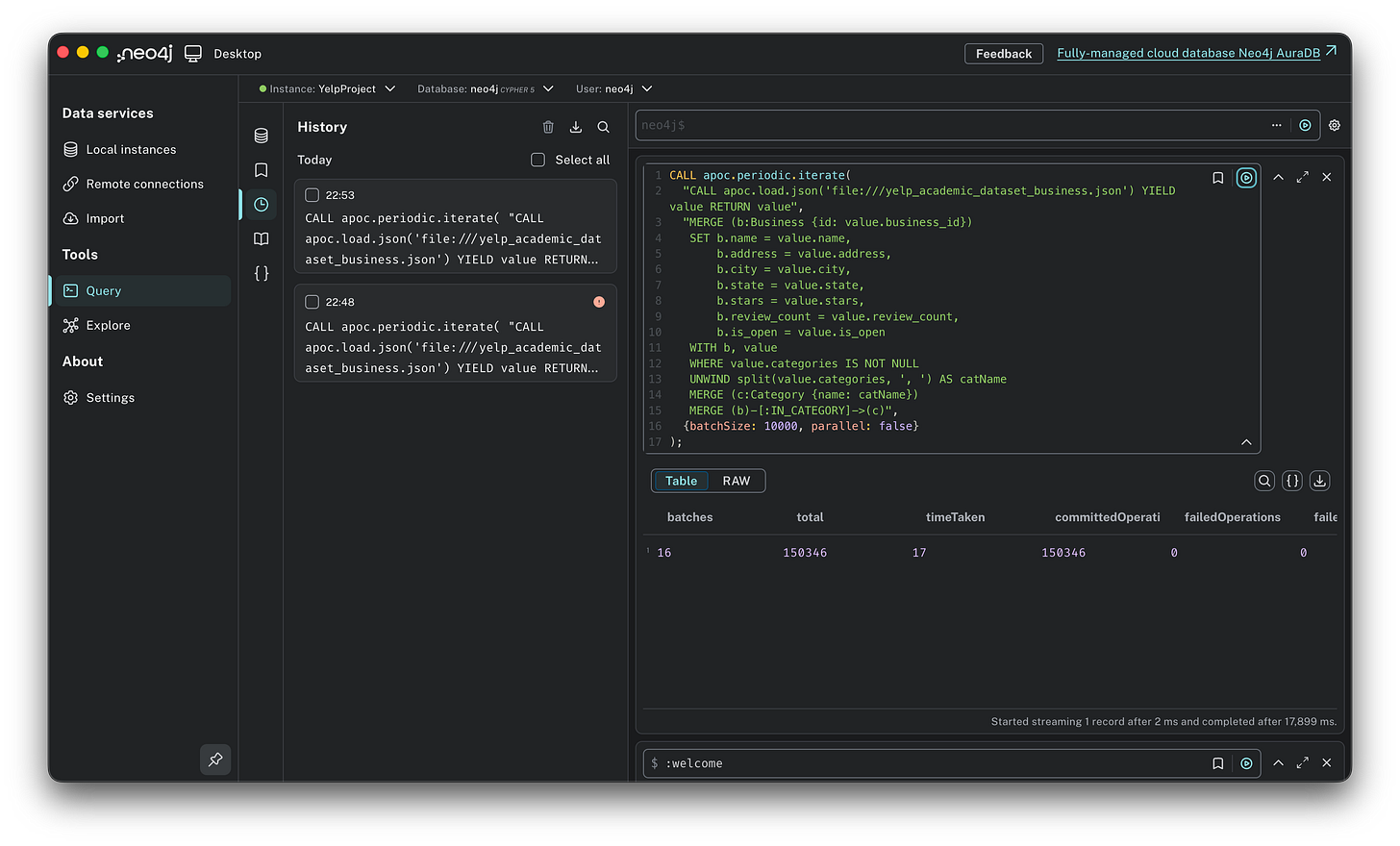Tick the checkbox for 22:48 query
The width and height of the screenshot is (1400, 846).
coord(312,302)
